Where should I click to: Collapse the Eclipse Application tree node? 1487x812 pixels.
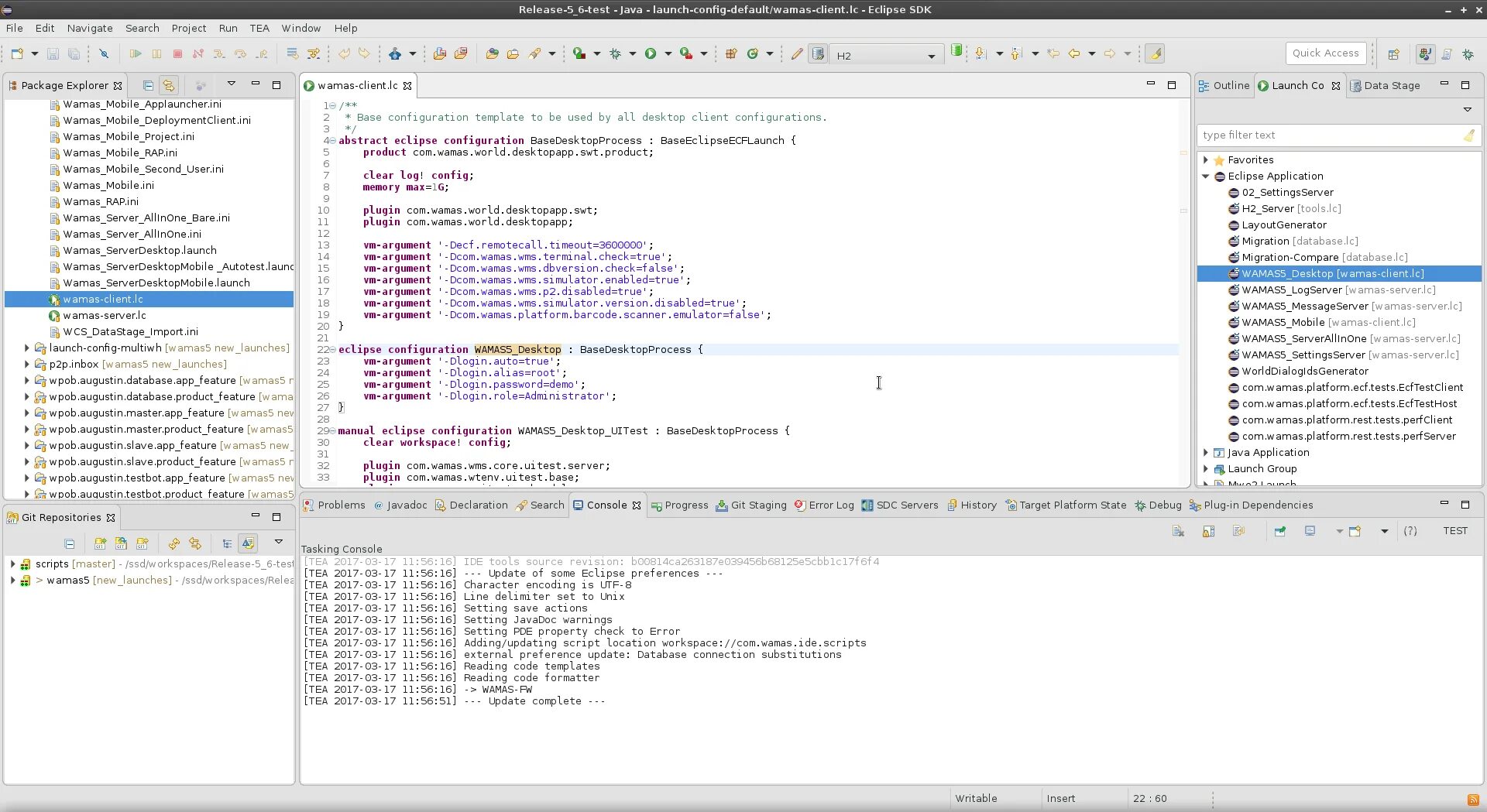pyautogui.click(x=1205, y=176)
